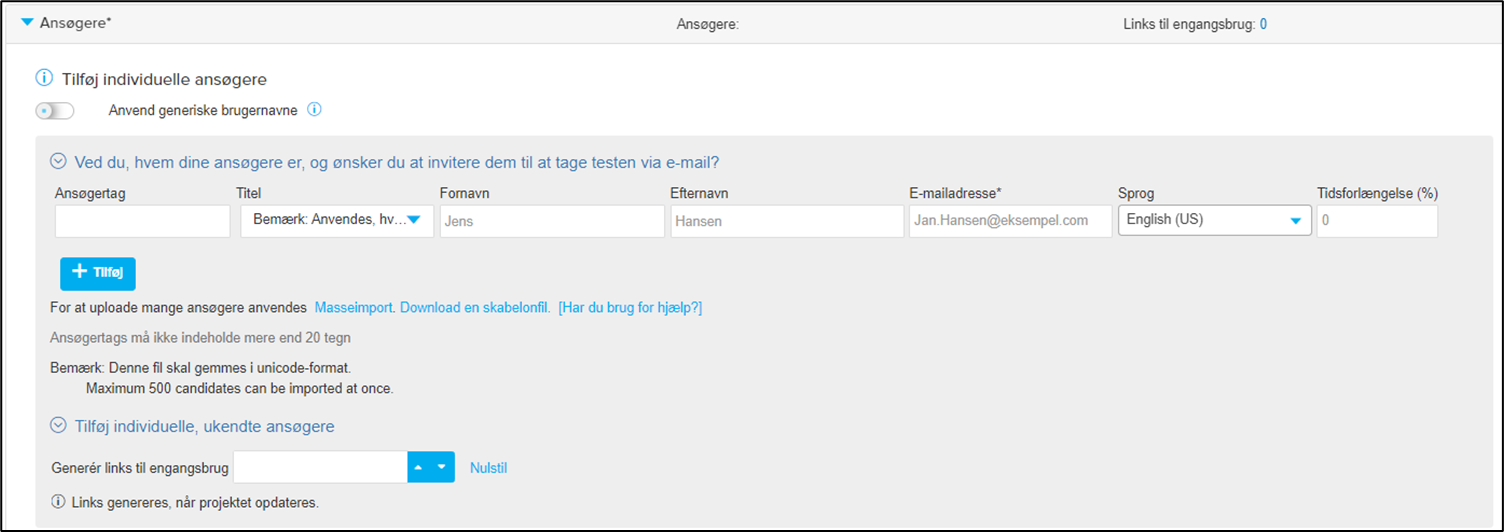Viewport: 1504px width, 532px height.
Task: Click info icon beside Links genereres note
Action: point(57,502)
